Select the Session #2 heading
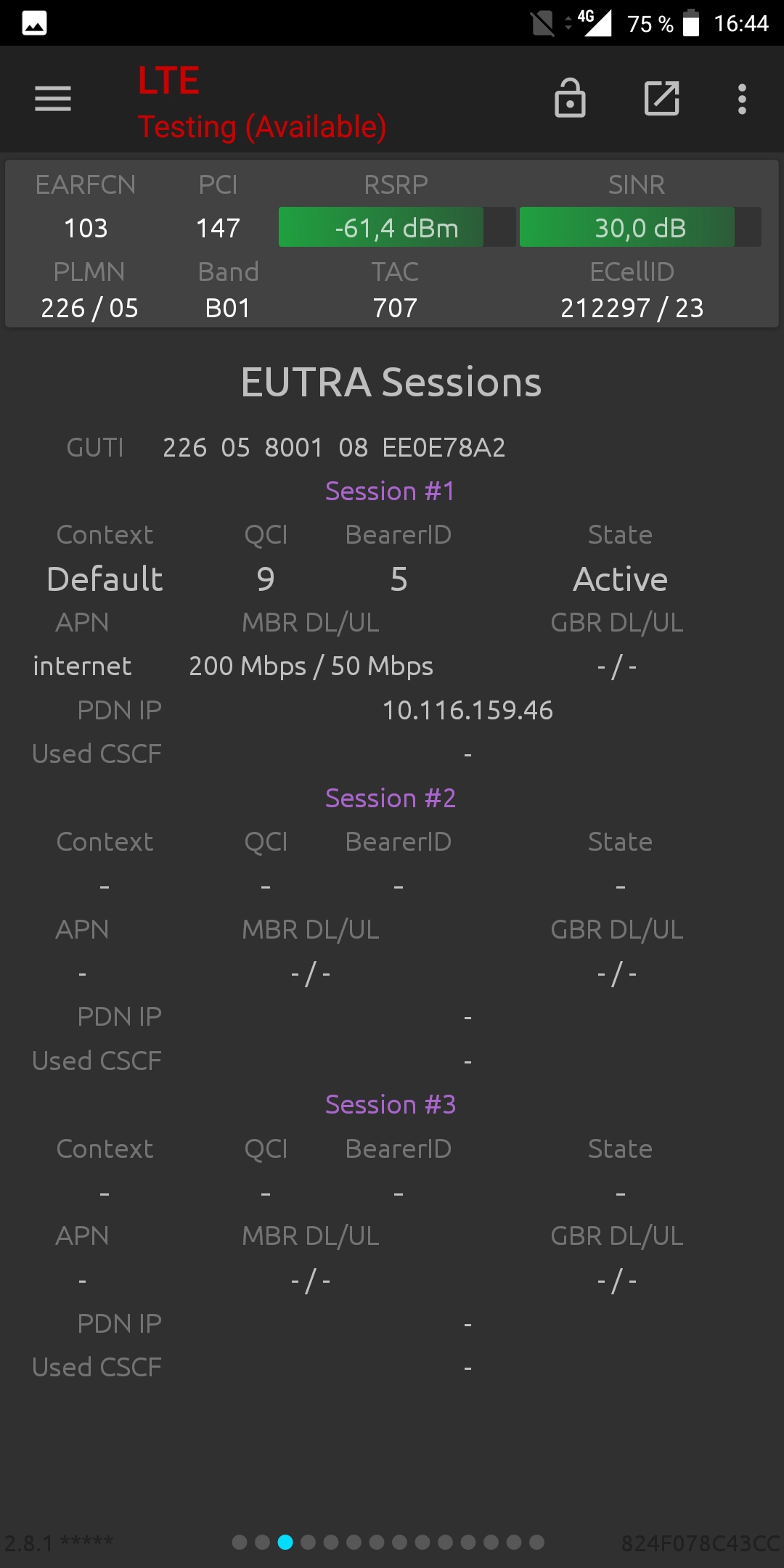This screenshot has height=1568, width=784. (x=391, y=799)
